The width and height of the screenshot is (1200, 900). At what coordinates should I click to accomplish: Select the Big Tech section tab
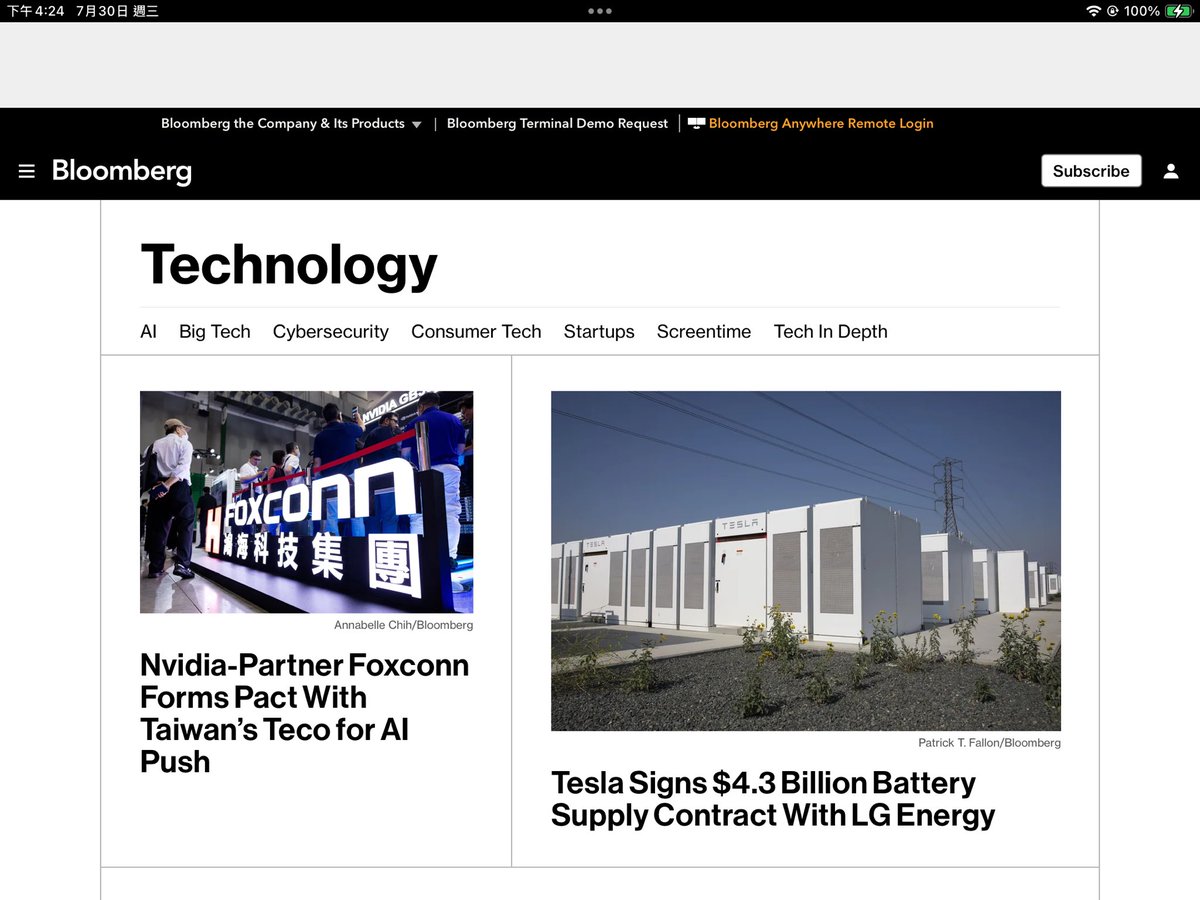(x=215, y=332)
